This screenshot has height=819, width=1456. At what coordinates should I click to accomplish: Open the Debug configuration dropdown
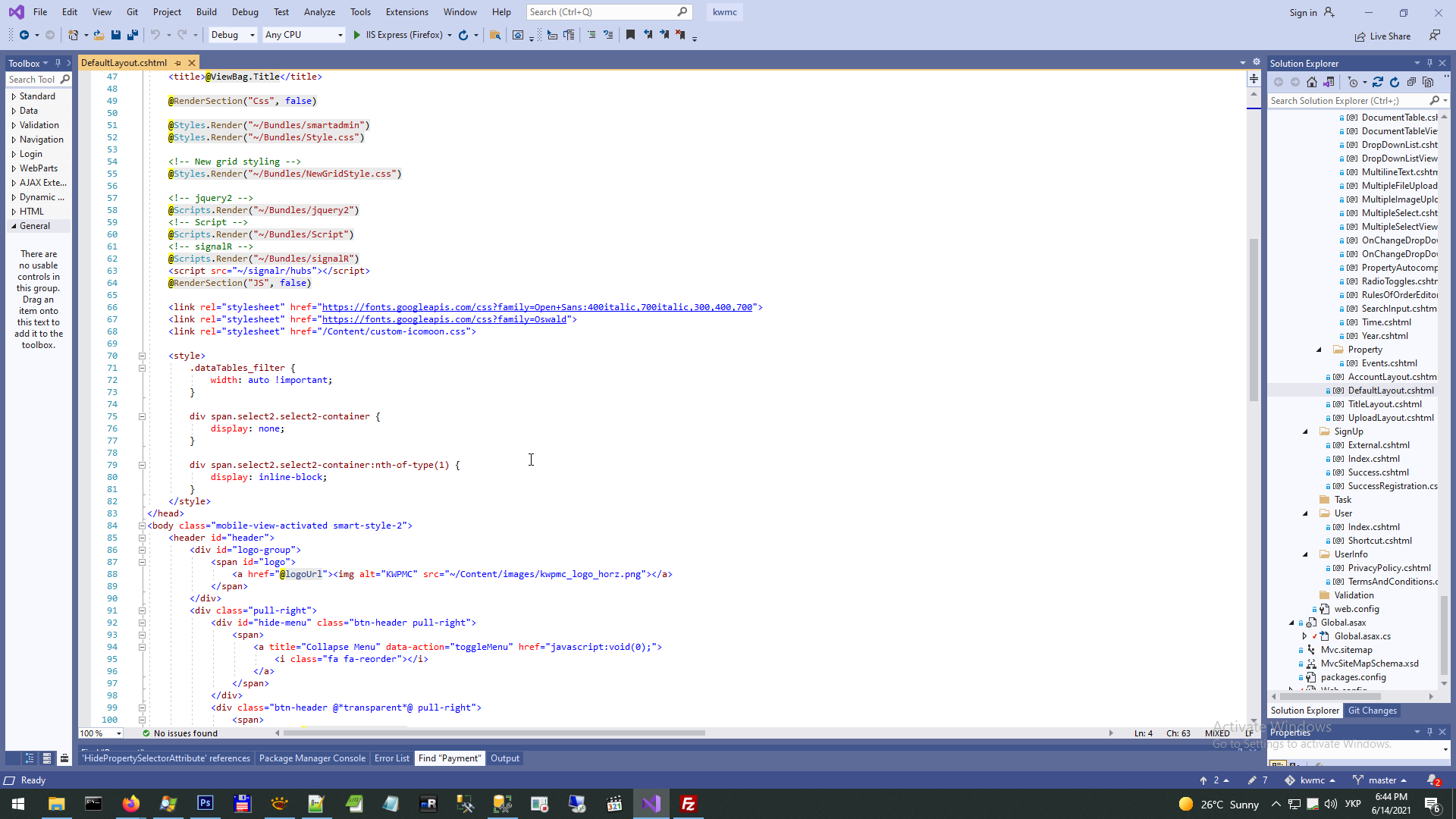(252, 35)
